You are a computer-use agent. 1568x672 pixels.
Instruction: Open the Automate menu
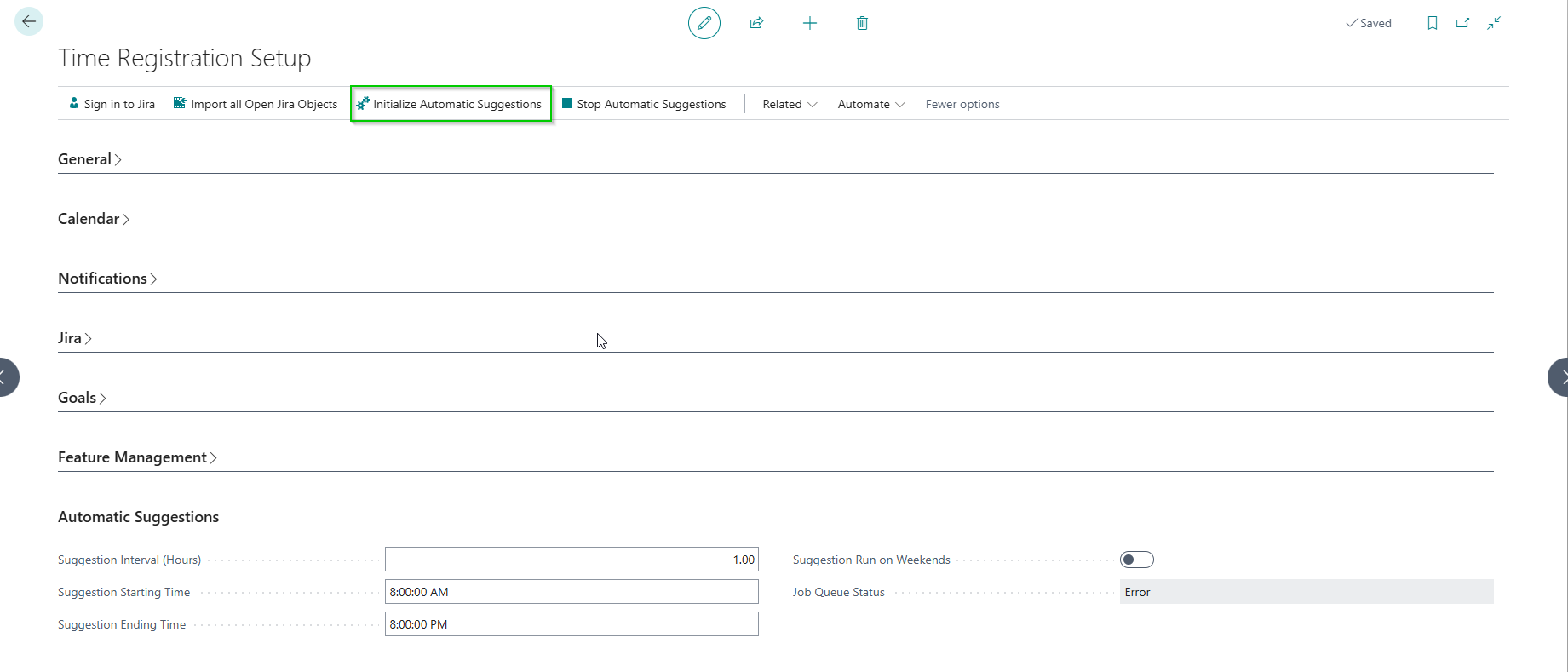pos(871,104)
